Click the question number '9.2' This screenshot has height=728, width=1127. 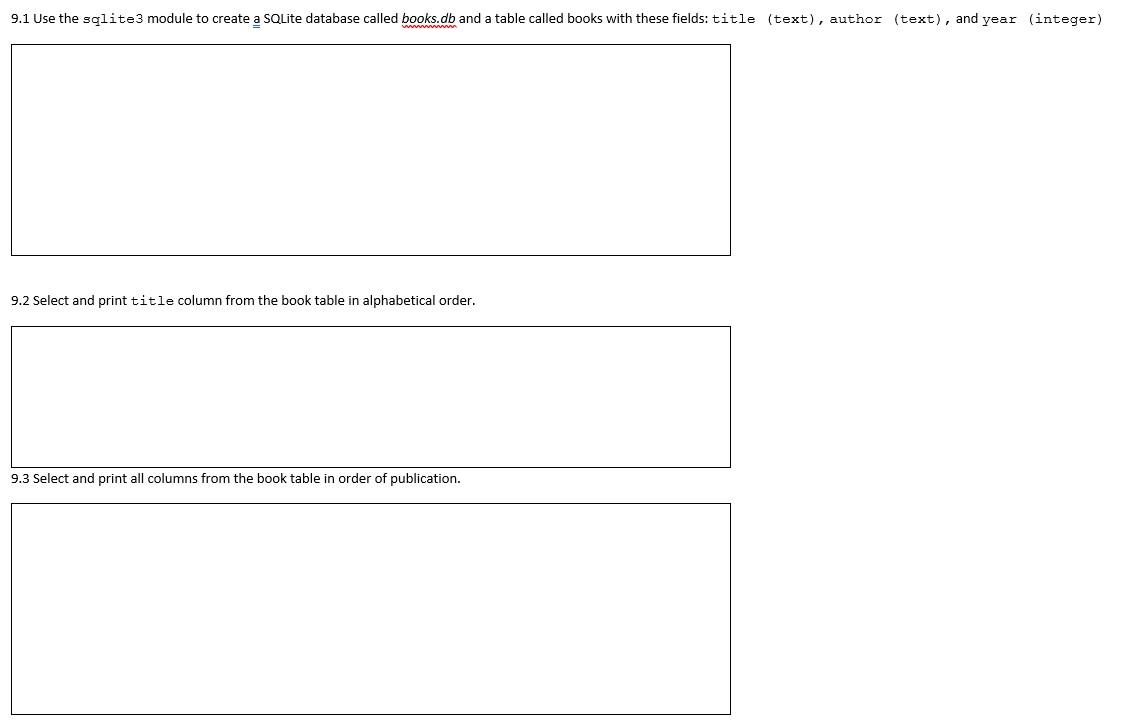(x=20, y=300)
